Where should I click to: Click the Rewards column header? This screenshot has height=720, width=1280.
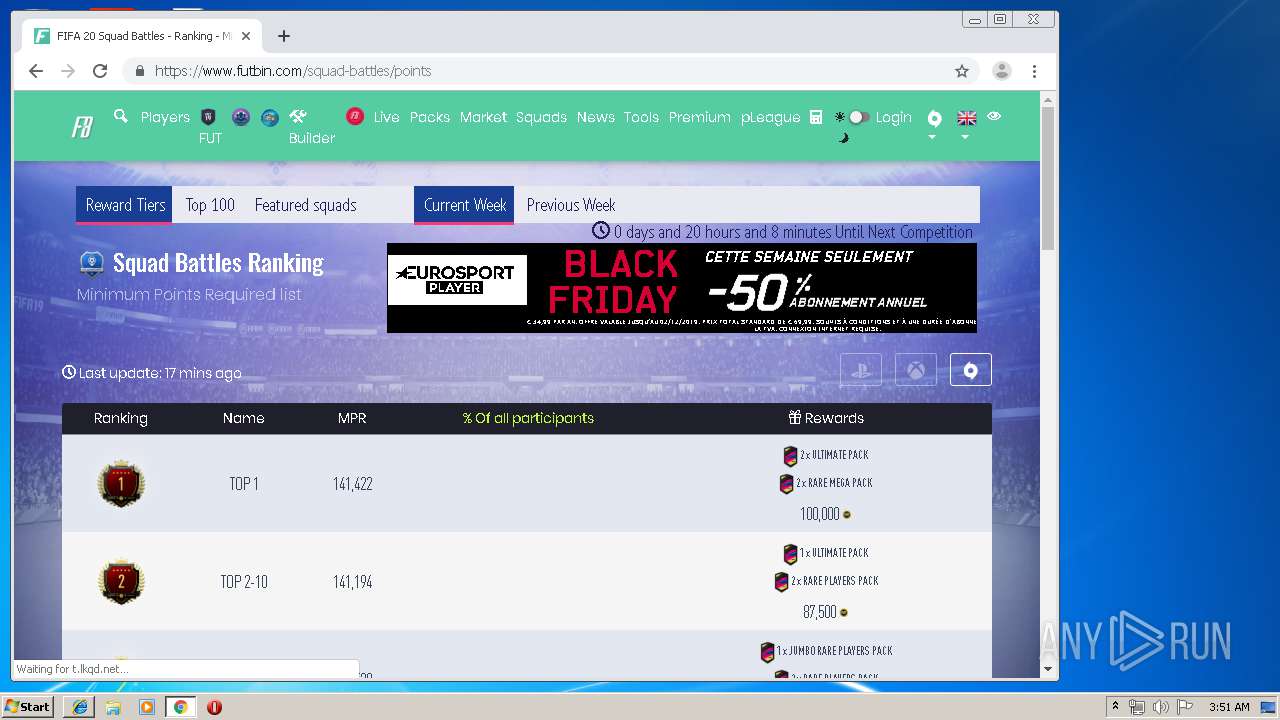[826, 418]
